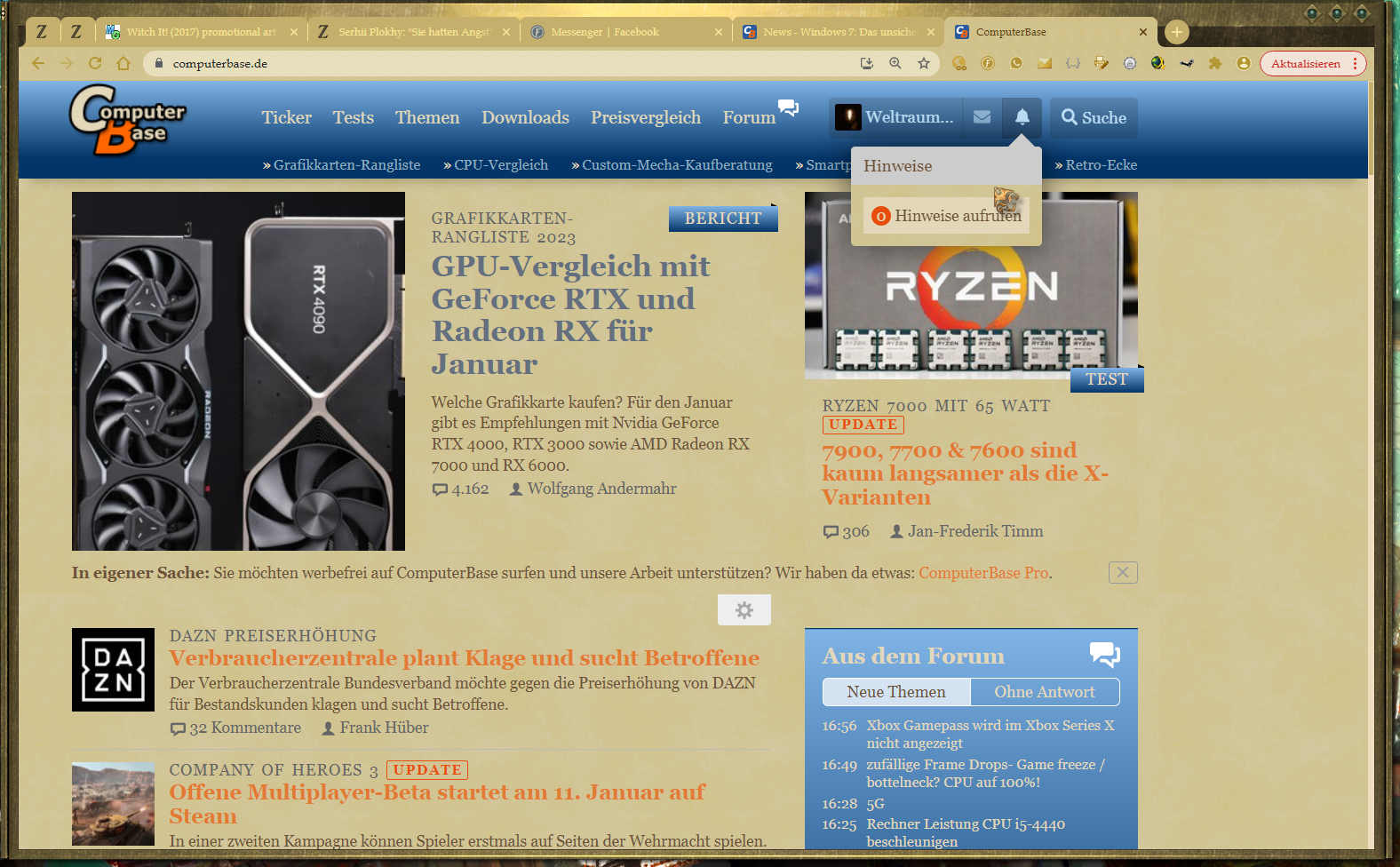Open the Xbox Gamepass forum thread
This screenshot has height=867, width=1400.
990,734
